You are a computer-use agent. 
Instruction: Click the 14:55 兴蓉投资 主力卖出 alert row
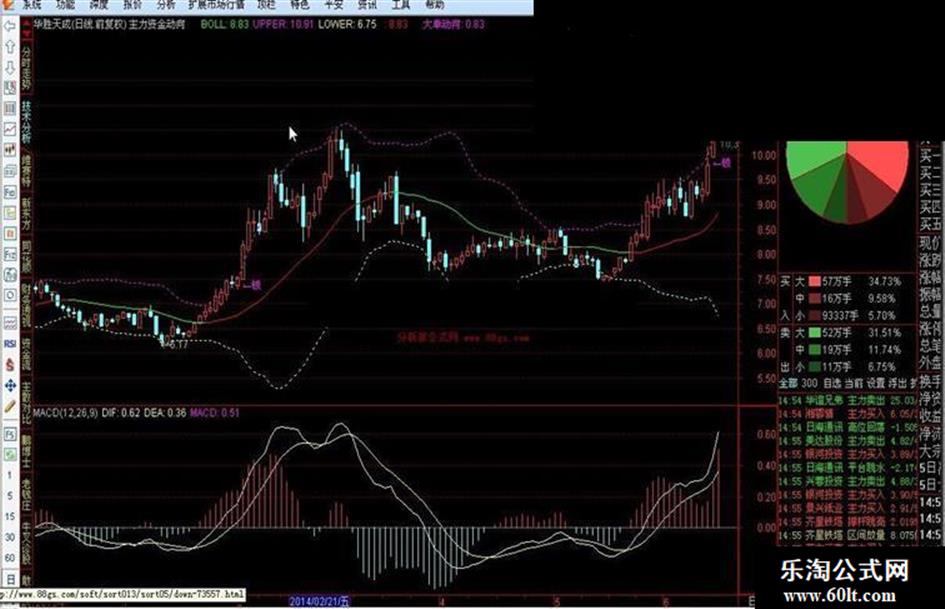[847, 481]
